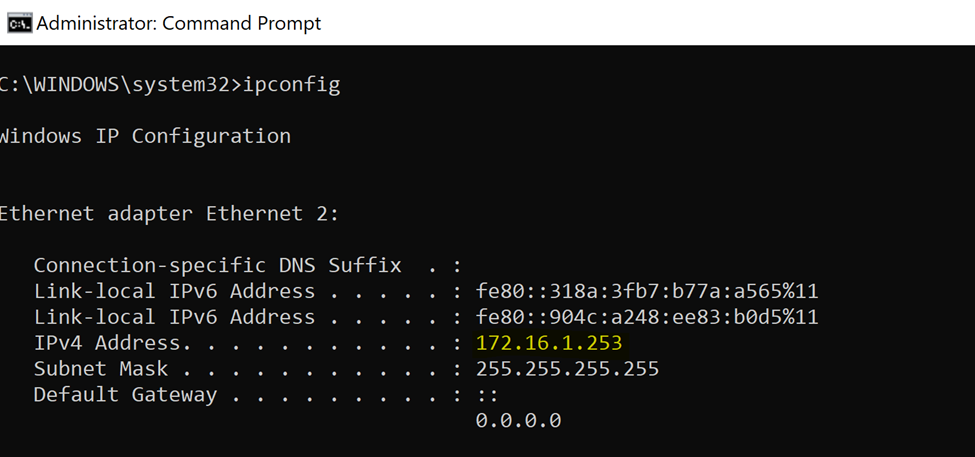The width and height of the screenshot is (975, 457).
Task: Click the IPv4 Address label
Action: click(x=108, y=343)
